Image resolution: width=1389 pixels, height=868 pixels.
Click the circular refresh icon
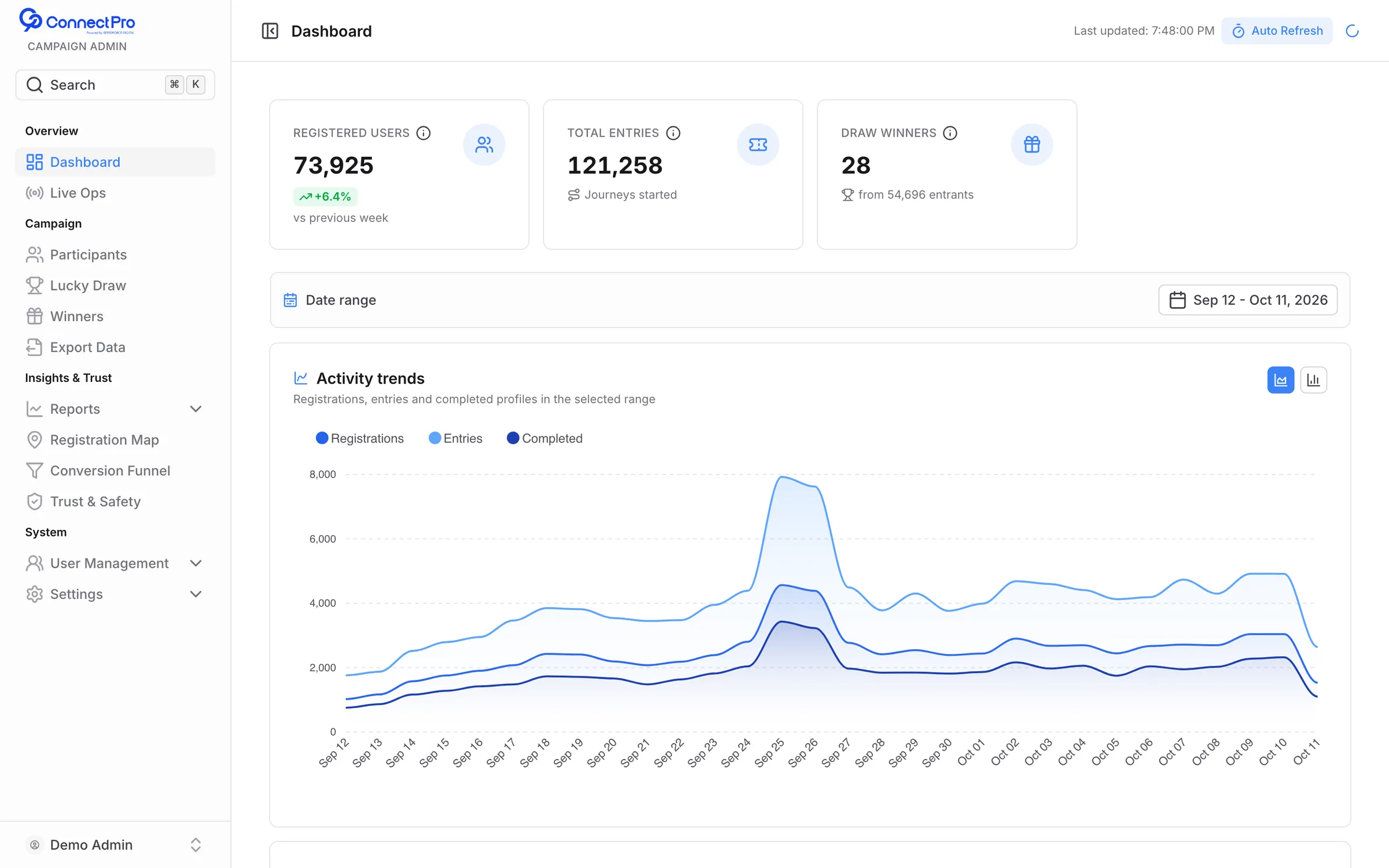pos(1352,31)
